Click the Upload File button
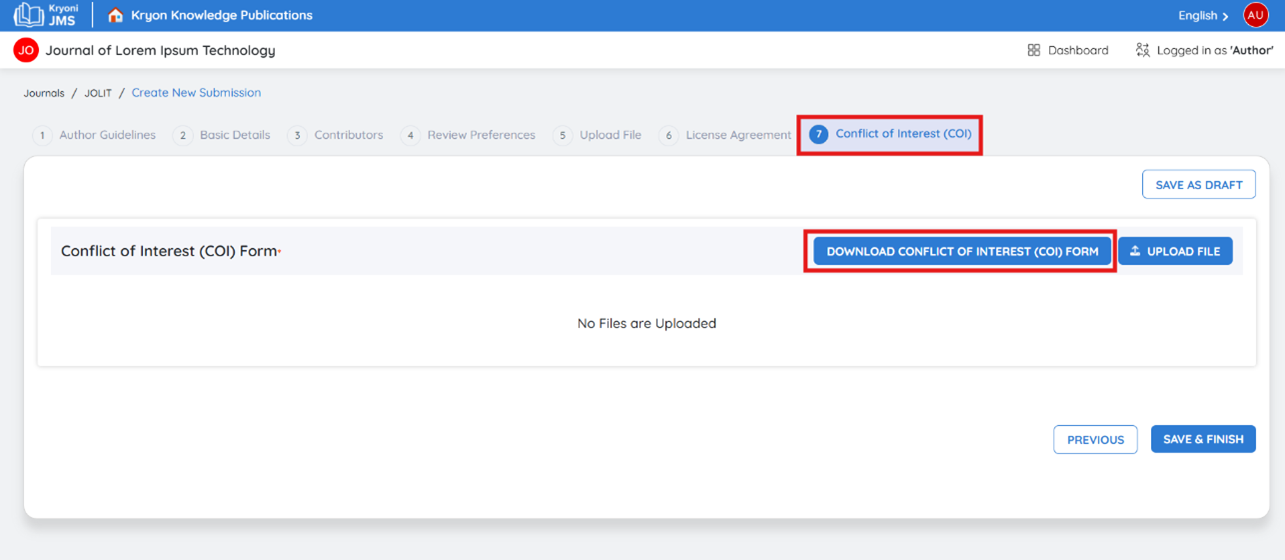Screen dimensions: 1285x560 (1175, 251)
